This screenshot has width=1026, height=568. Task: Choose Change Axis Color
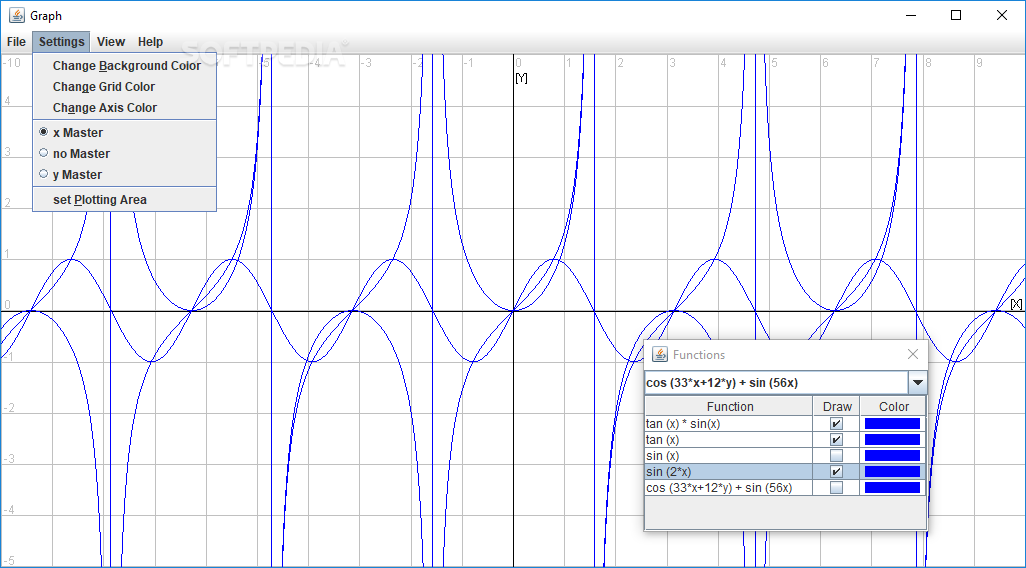click(124, 108)
